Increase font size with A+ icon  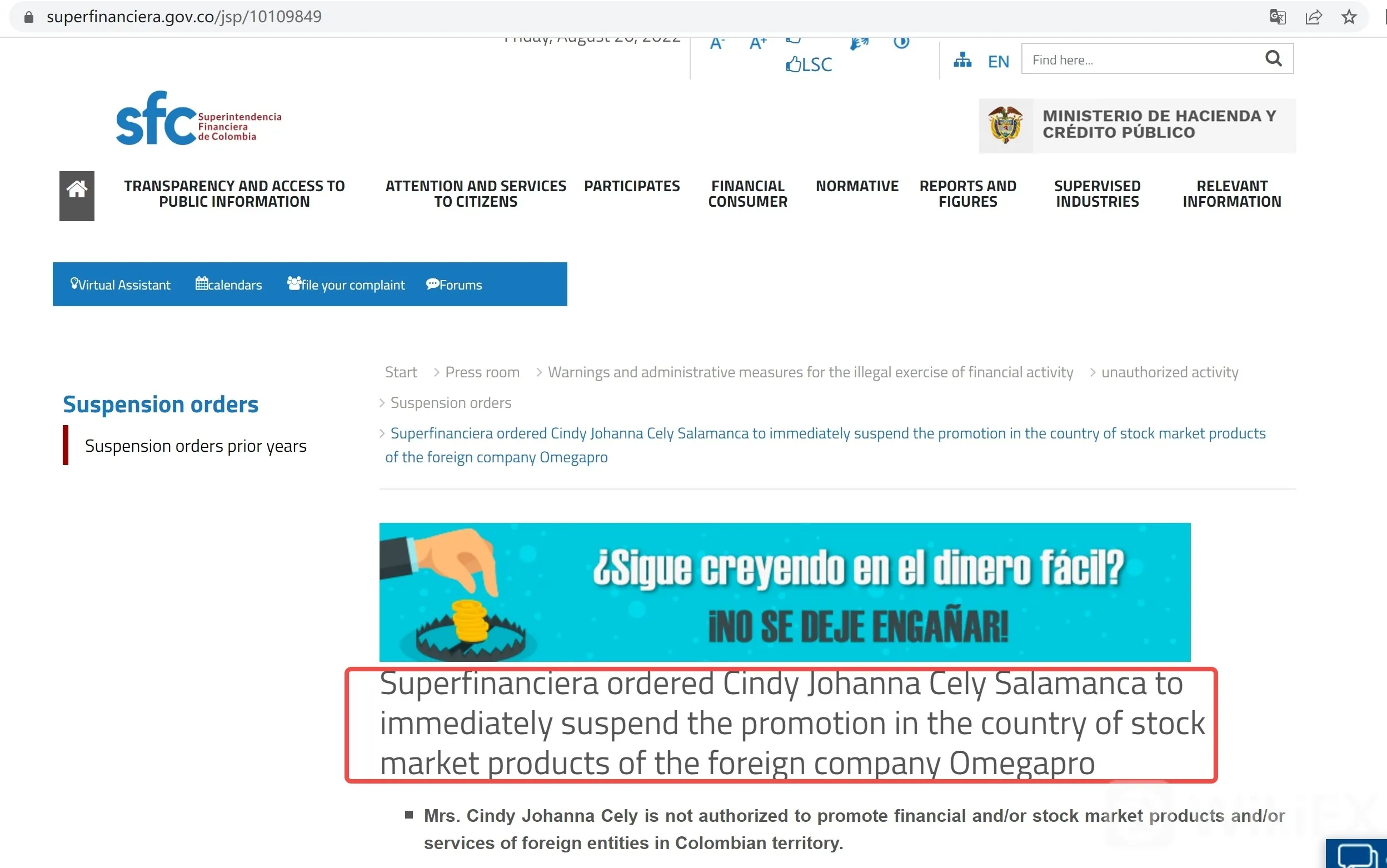(x=758, y=43)
